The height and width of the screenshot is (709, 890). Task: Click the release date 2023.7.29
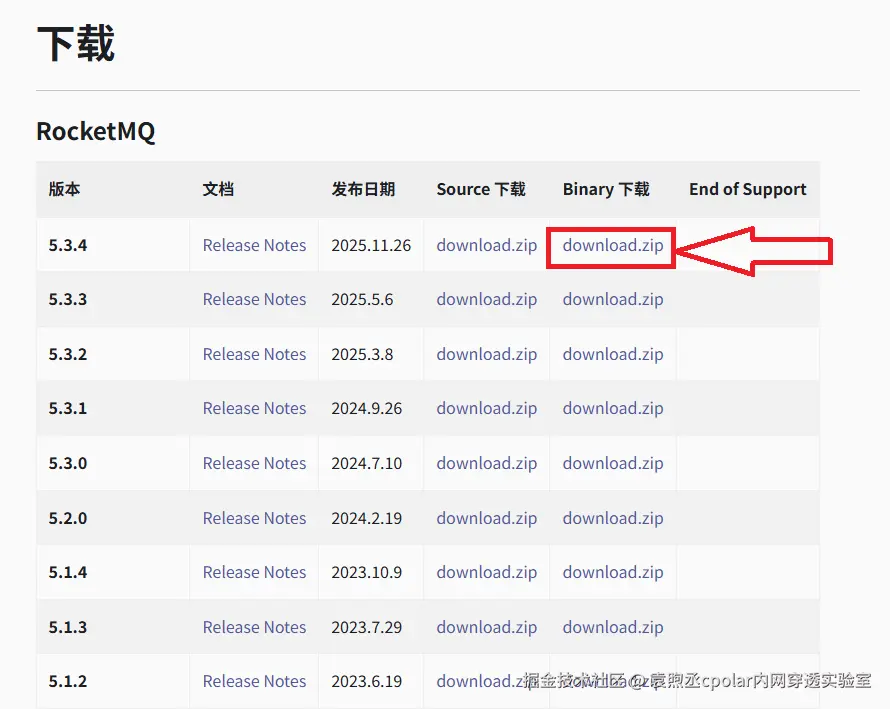(x=367, y=627)
